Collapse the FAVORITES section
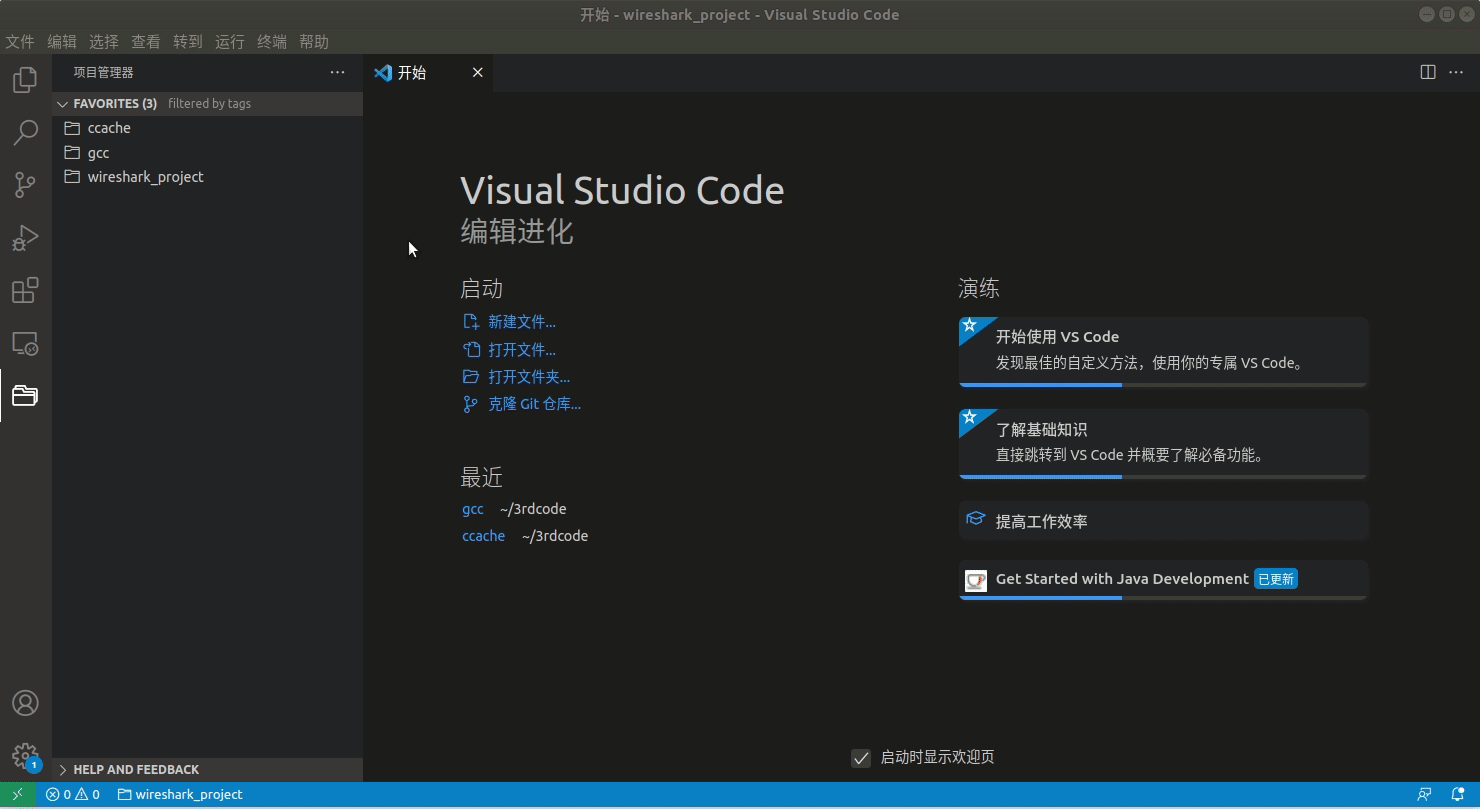This screenshot has height=809, width=1480. click(x=63, y=104)
